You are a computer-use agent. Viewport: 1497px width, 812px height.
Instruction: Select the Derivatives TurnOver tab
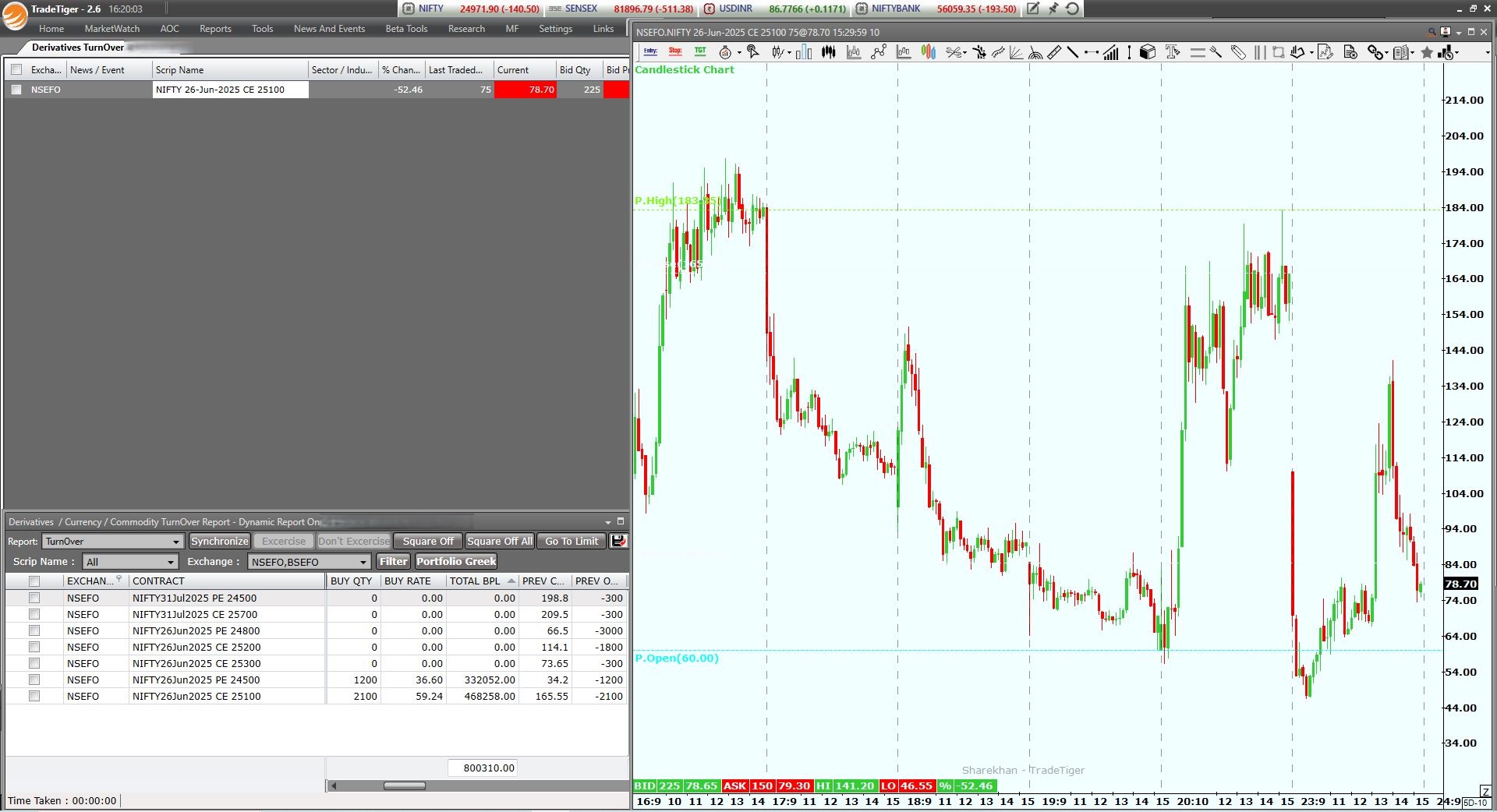click(x=77, y=48)
